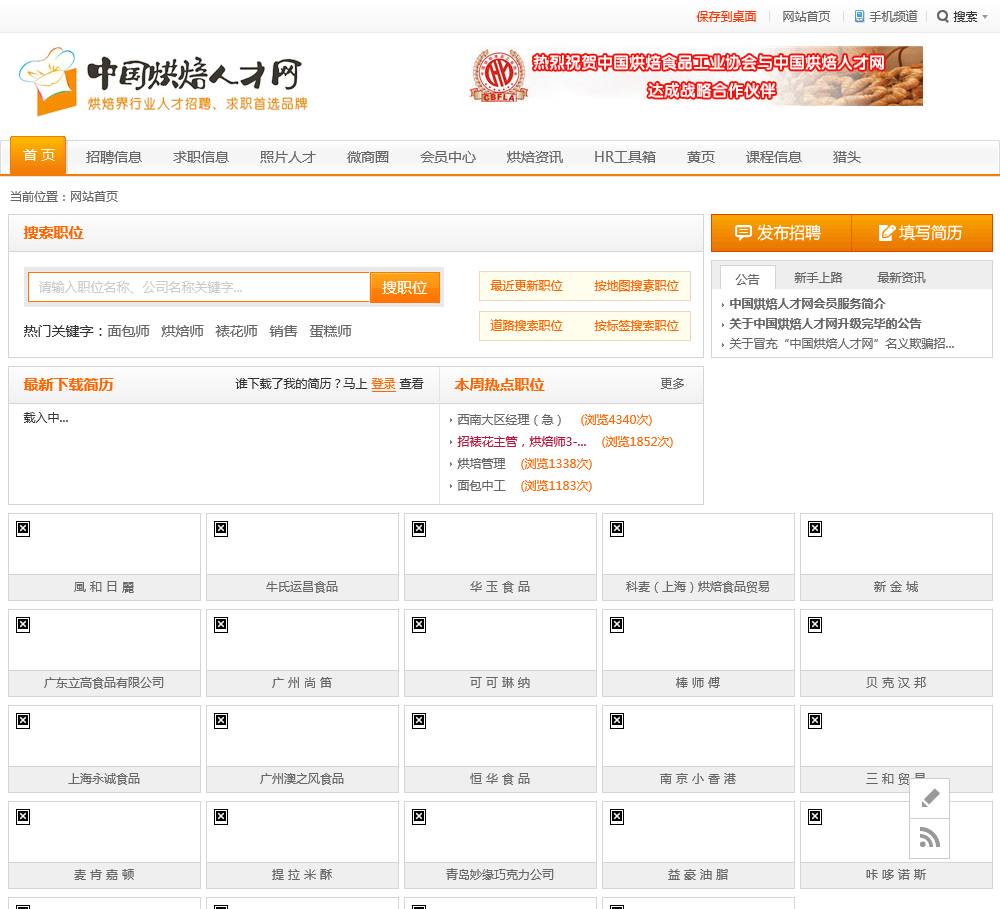
Task: Open company card 广州尚笛
Action: click(x=302, y=653)
